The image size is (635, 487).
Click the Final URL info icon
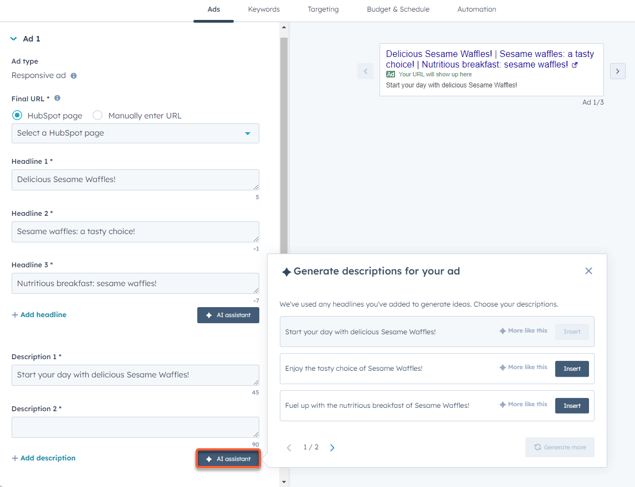pos(57,98)
